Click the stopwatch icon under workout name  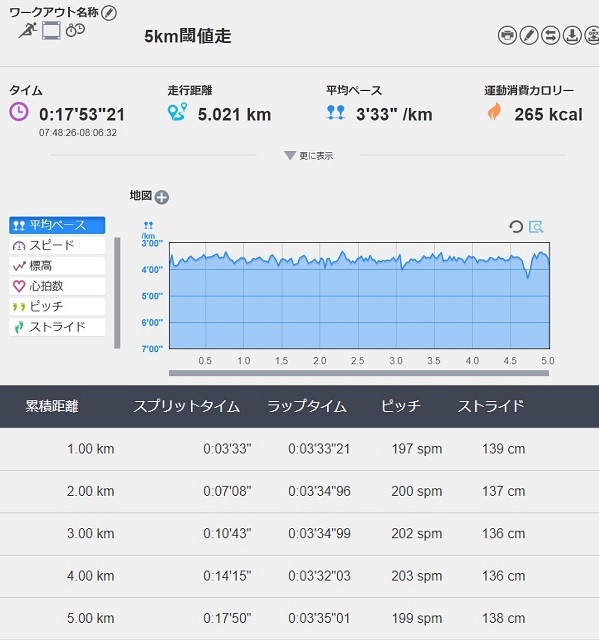click(x=75, y=30)
